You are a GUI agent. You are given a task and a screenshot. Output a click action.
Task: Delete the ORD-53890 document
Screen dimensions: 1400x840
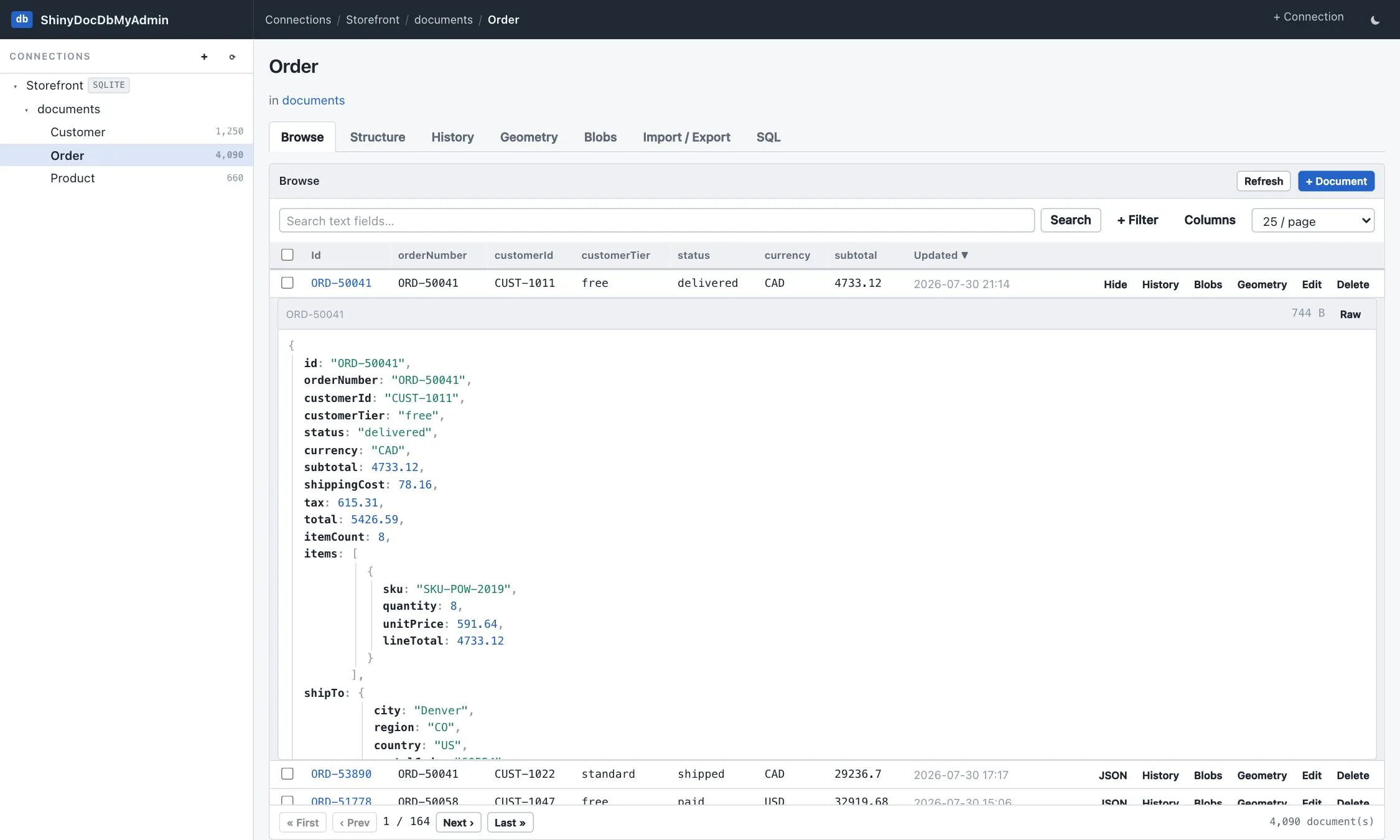pos(1353,775)
